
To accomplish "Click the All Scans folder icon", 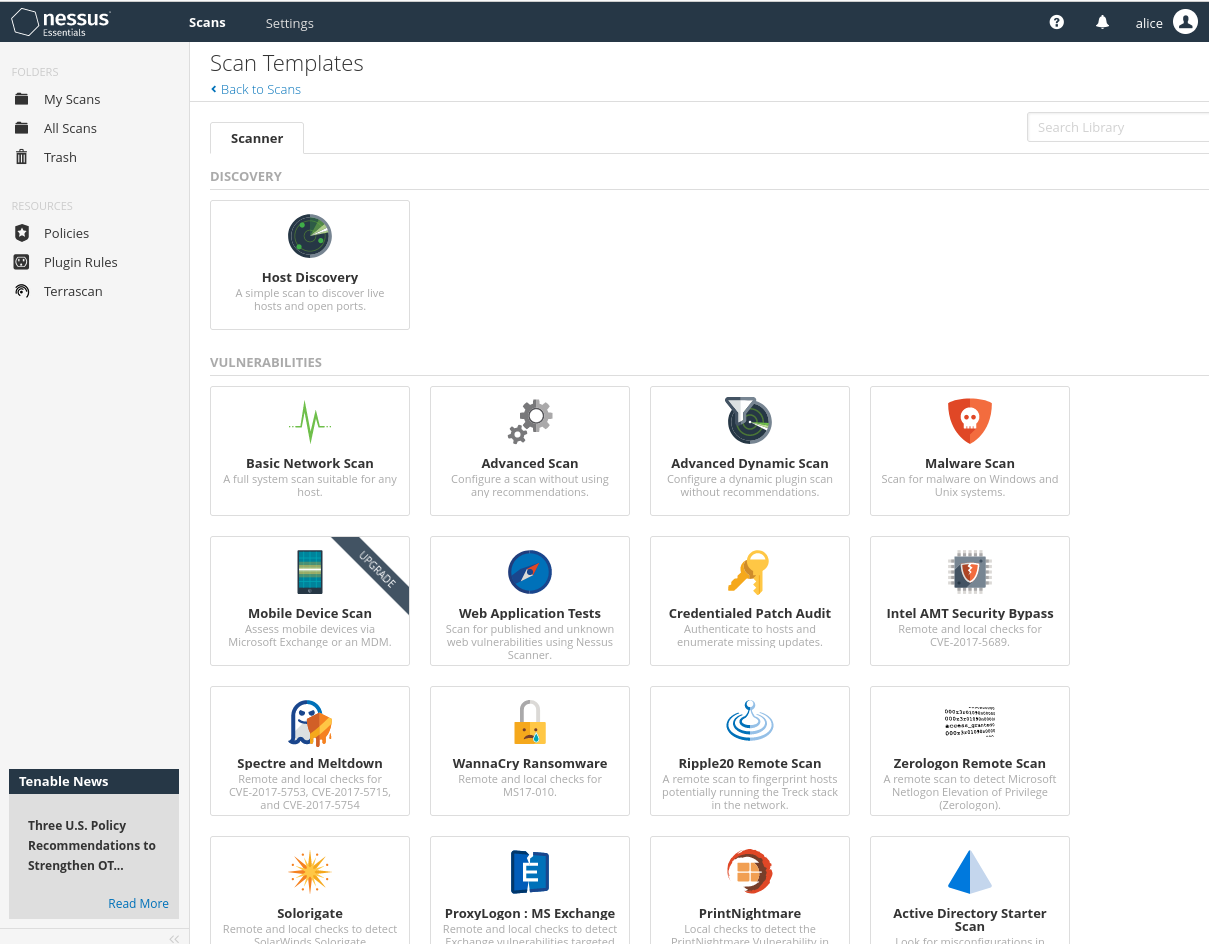I will pos(22,128).
